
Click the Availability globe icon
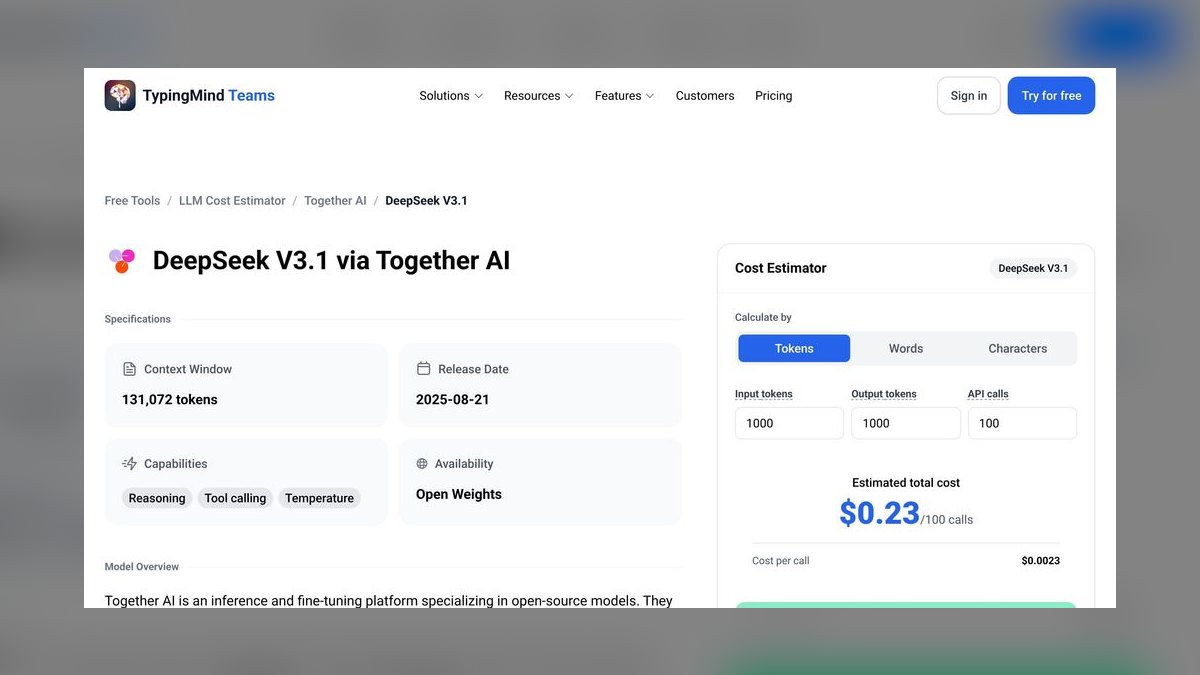click(422, 464)
